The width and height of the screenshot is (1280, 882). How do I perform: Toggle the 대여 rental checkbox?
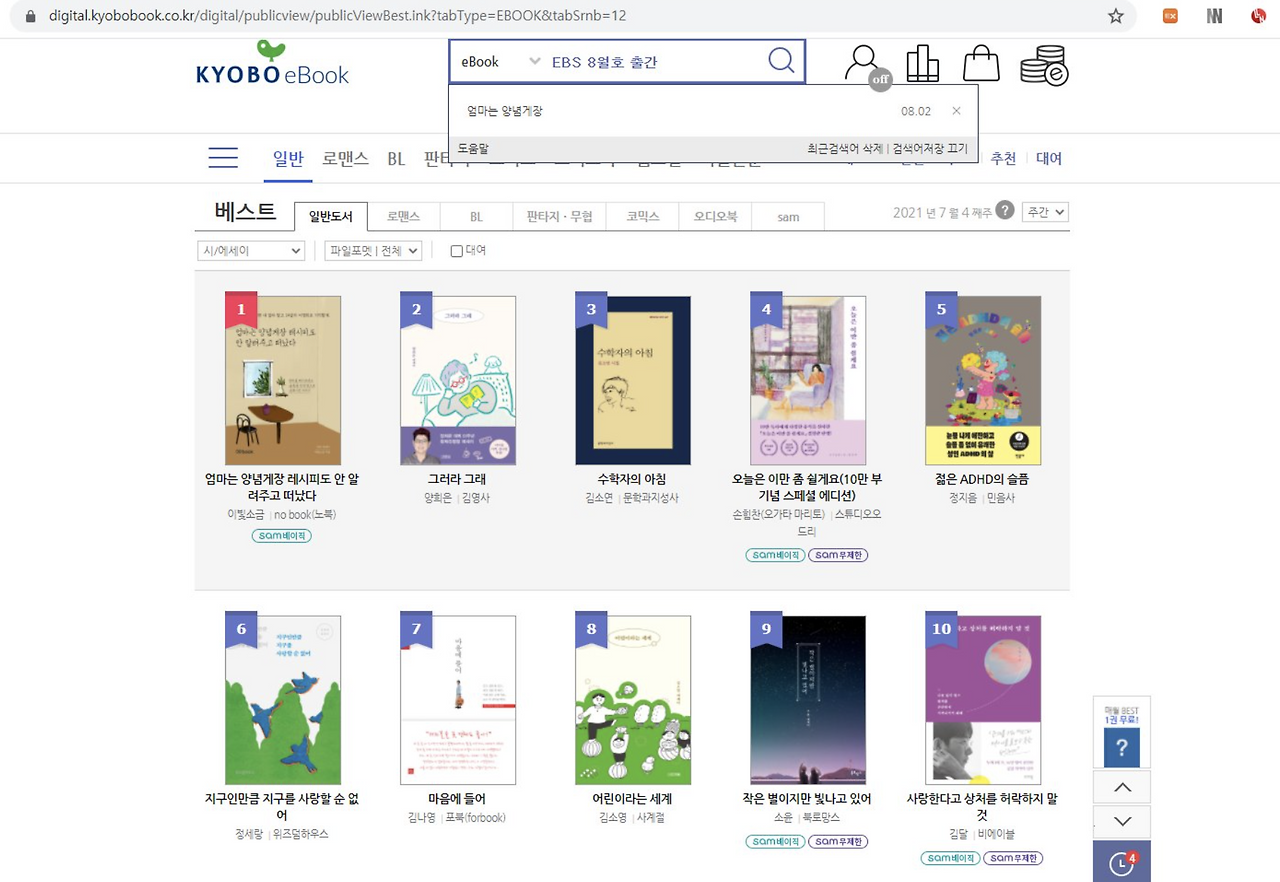click(x=457, y=251)
